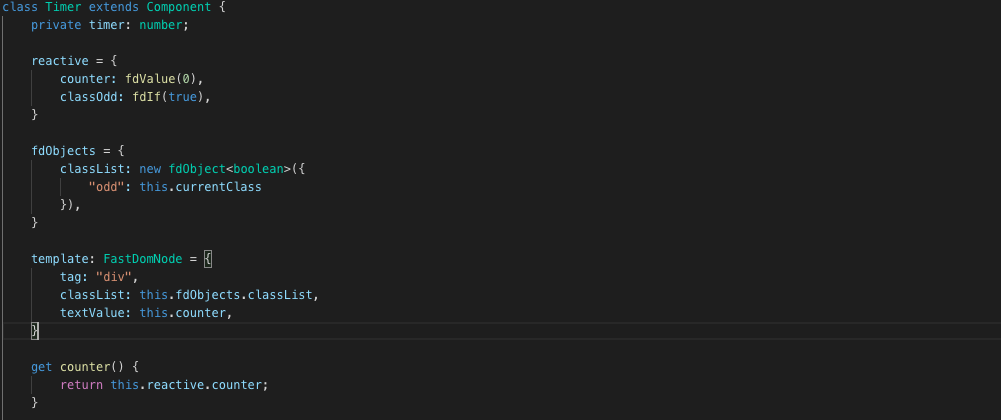
Task: Click the get keyword of counter getter
Action: [x=41, y=367]
